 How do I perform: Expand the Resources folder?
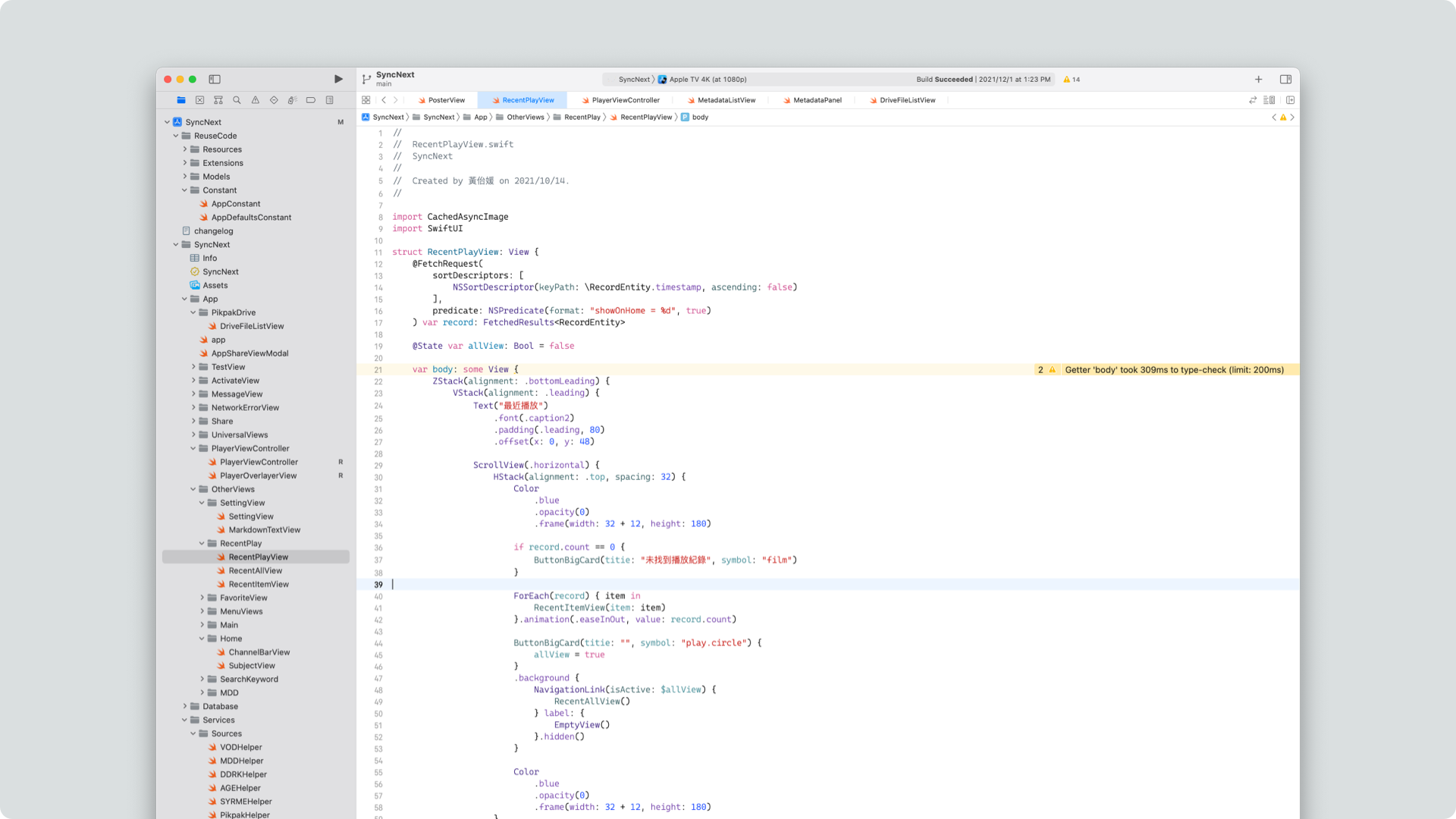(x=184, y=149)
